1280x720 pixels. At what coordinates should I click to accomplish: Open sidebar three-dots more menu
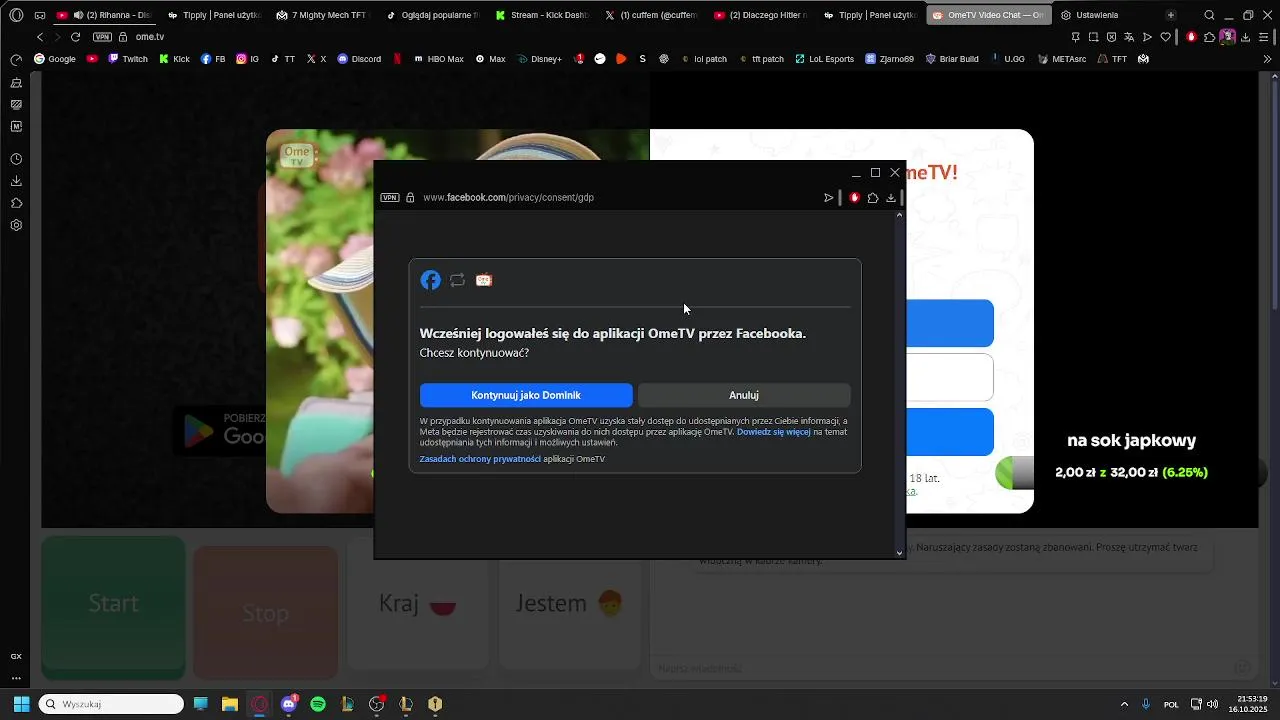pyautogui.click(x=16, y=679)
